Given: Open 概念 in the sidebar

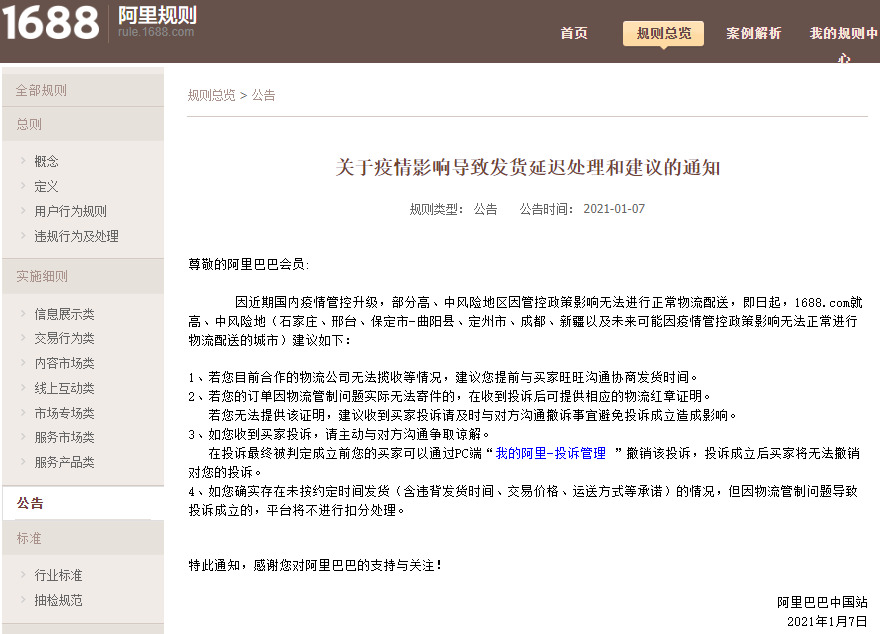Looking at the screenshot, I should [x=46, y=162].
